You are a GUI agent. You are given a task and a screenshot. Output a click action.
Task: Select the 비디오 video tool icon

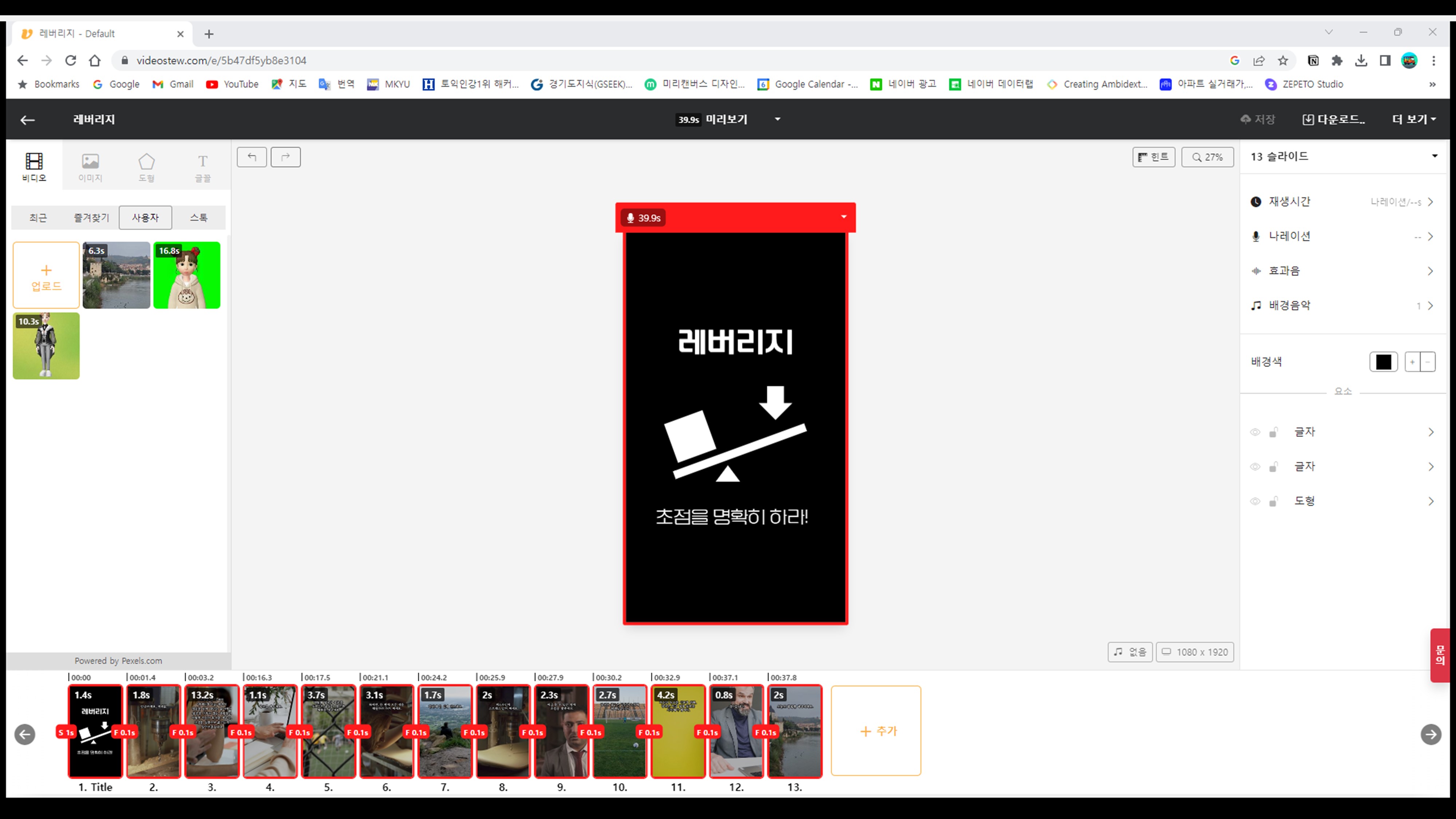tap(34, 166)
